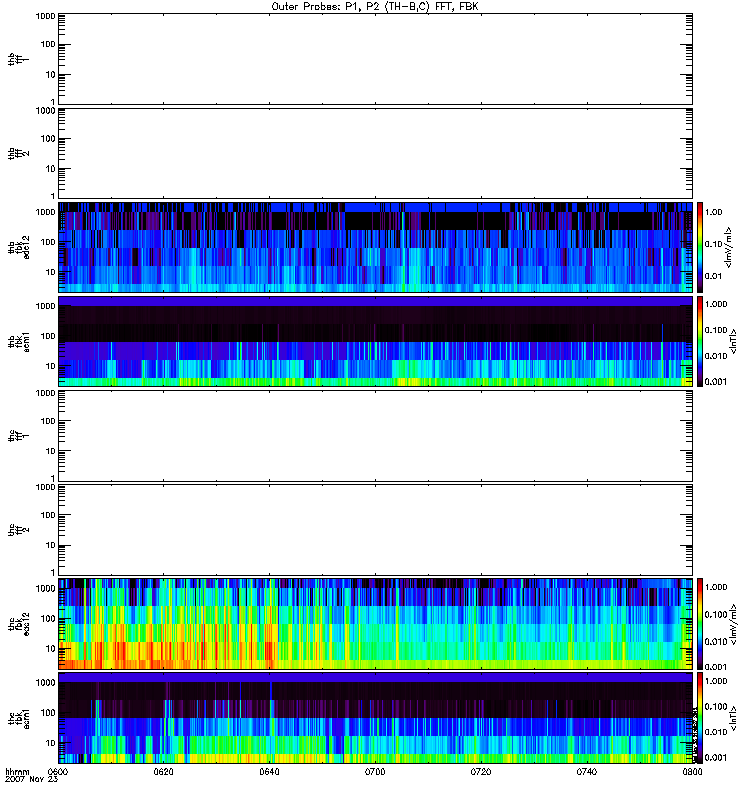Click the empty second thb FFT panel
Image resolution: width=750 pixels, height=800 pixels.
pyautogui.click(x=375, y=152)
